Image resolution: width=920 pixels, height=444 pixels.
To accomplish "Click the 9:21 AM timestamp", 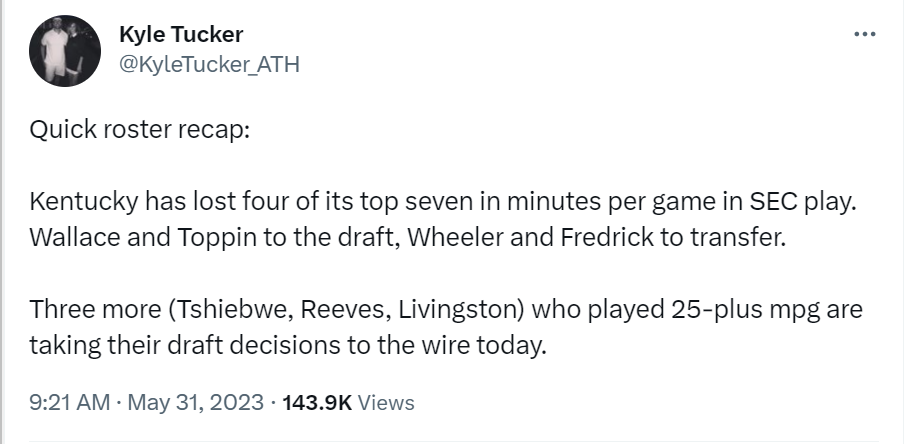I will tap(69, 403).
